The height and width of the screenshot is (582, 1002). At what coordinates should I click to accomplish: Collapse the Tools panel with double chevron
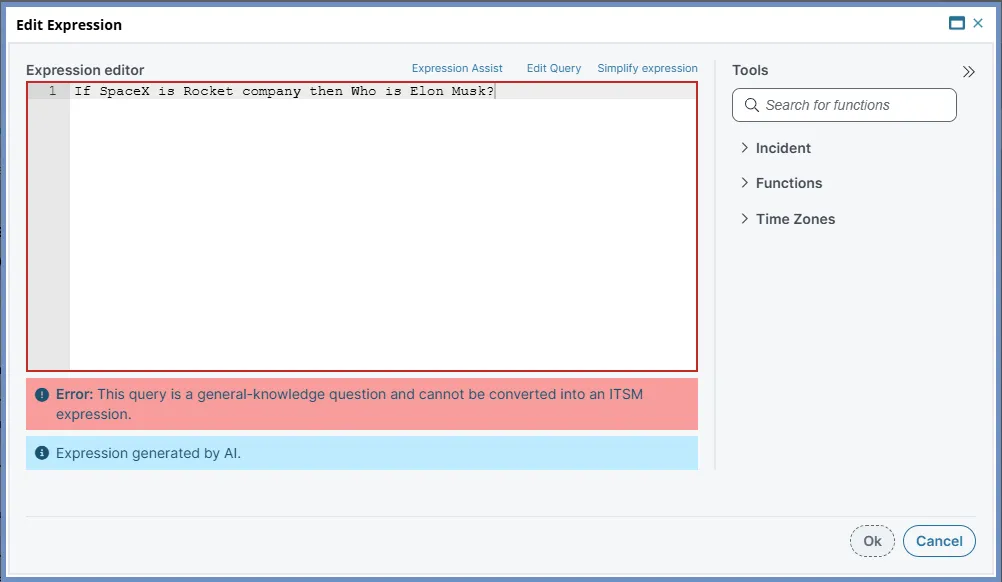[969, 72]
